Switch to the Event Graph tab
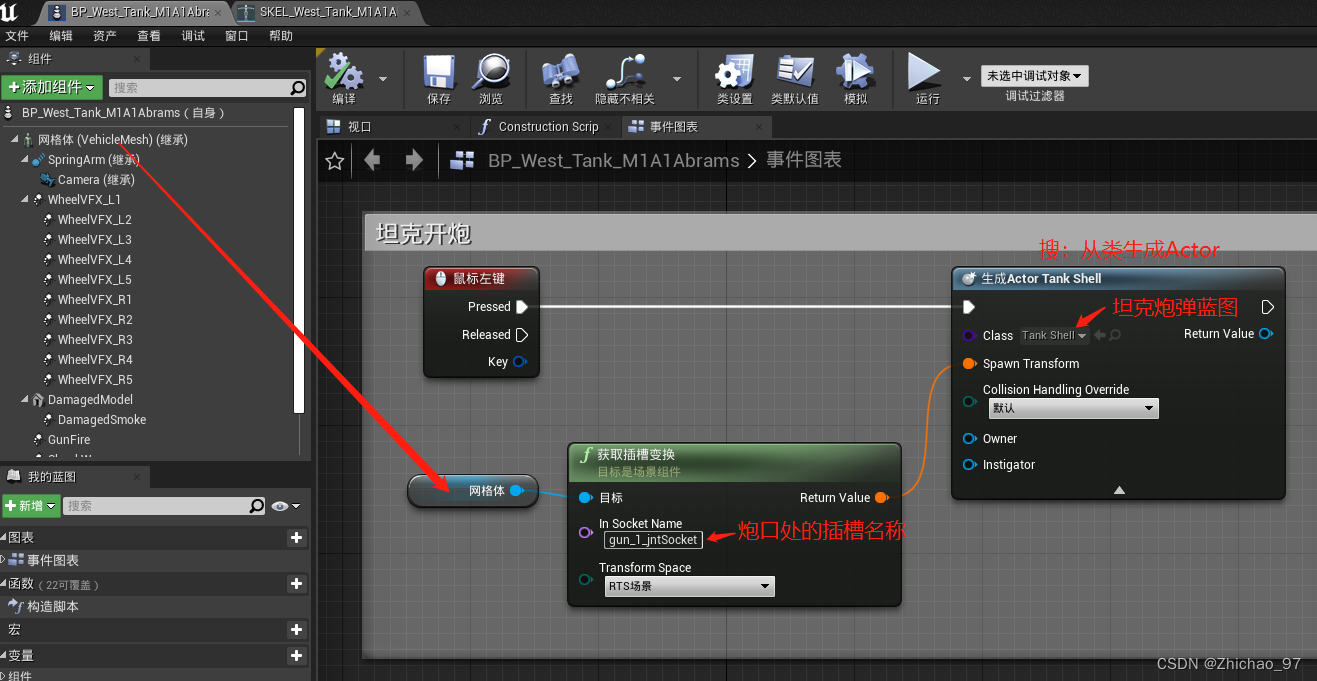 point(697,127)
